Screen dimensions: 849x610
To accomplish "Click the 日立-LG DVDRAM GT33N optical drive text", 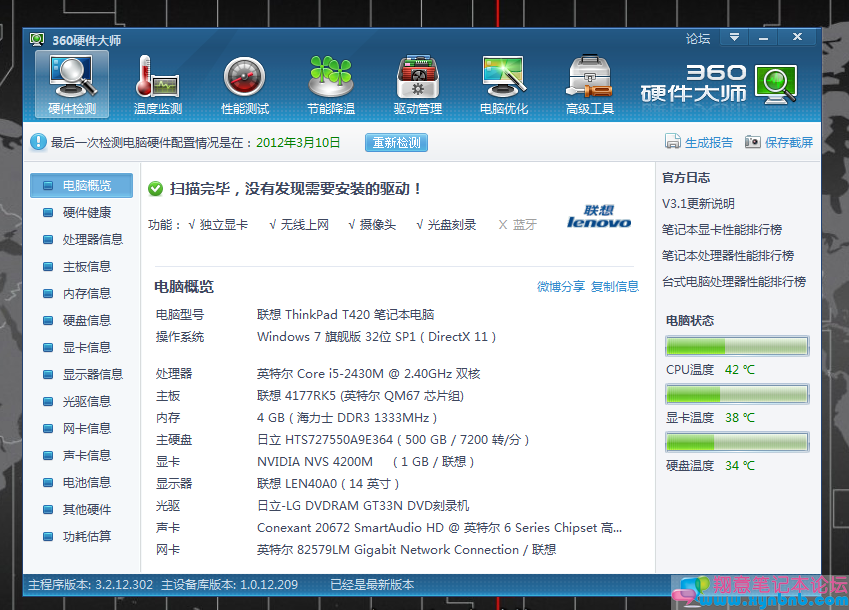I will click(x=363, y=506).
